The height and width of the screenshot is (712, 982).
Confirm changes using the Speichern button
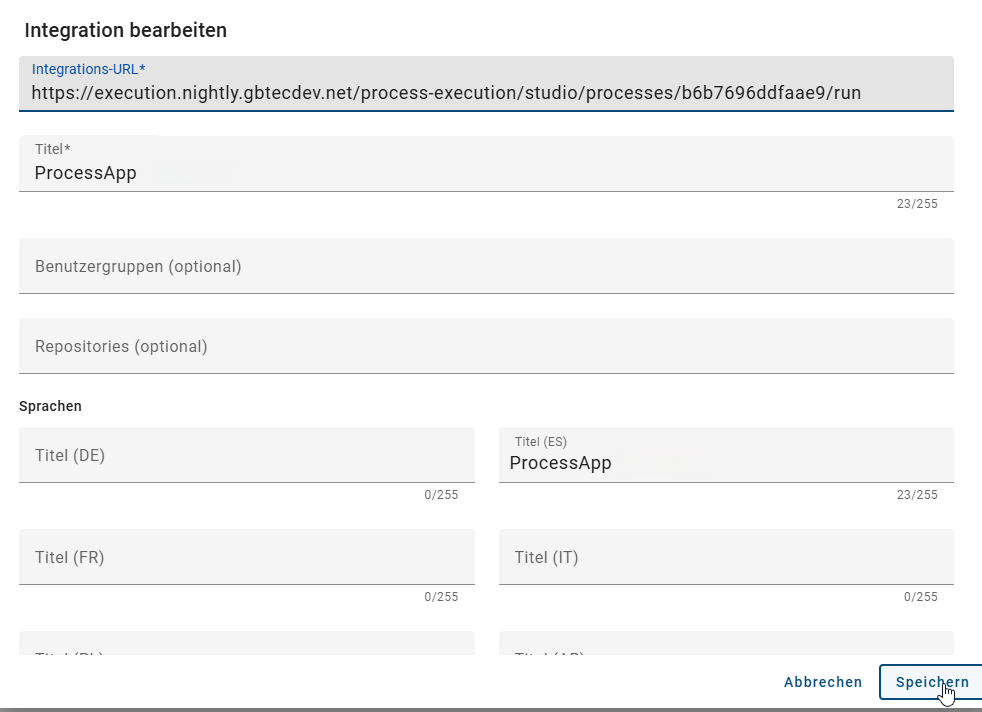coord(930,682)
